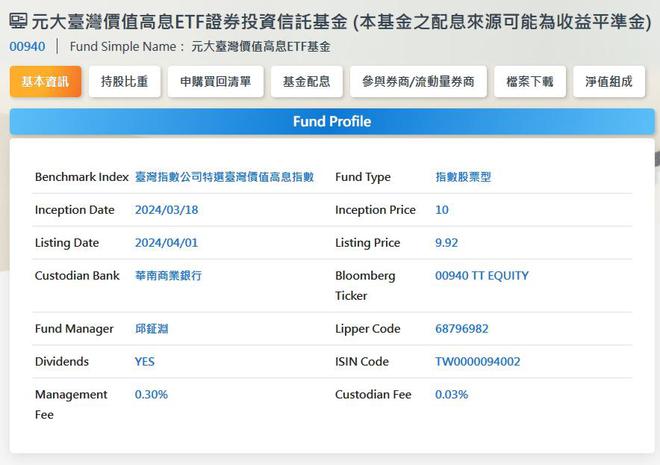Click the Custodian Fee label
The width and height of the screenshot is (660, 465).
(373, 394)
